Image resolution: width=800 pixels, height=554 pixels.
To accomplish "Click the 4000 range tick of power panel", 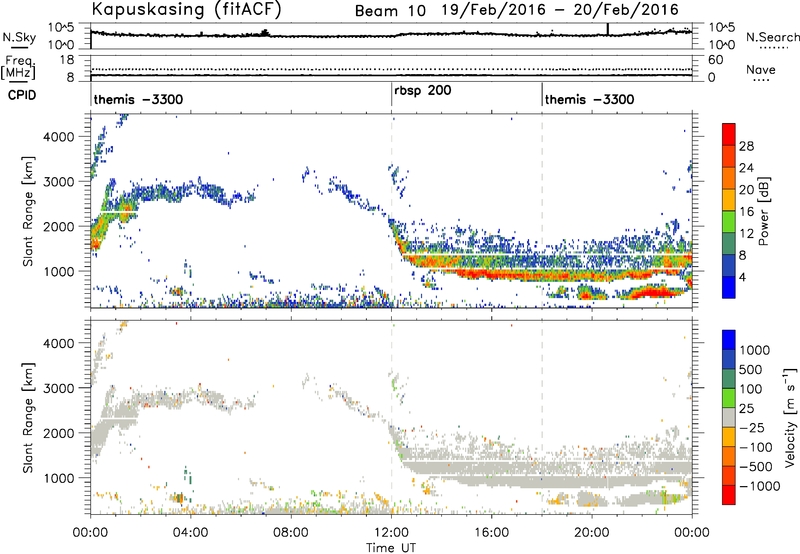I will (x=59, y=137).
